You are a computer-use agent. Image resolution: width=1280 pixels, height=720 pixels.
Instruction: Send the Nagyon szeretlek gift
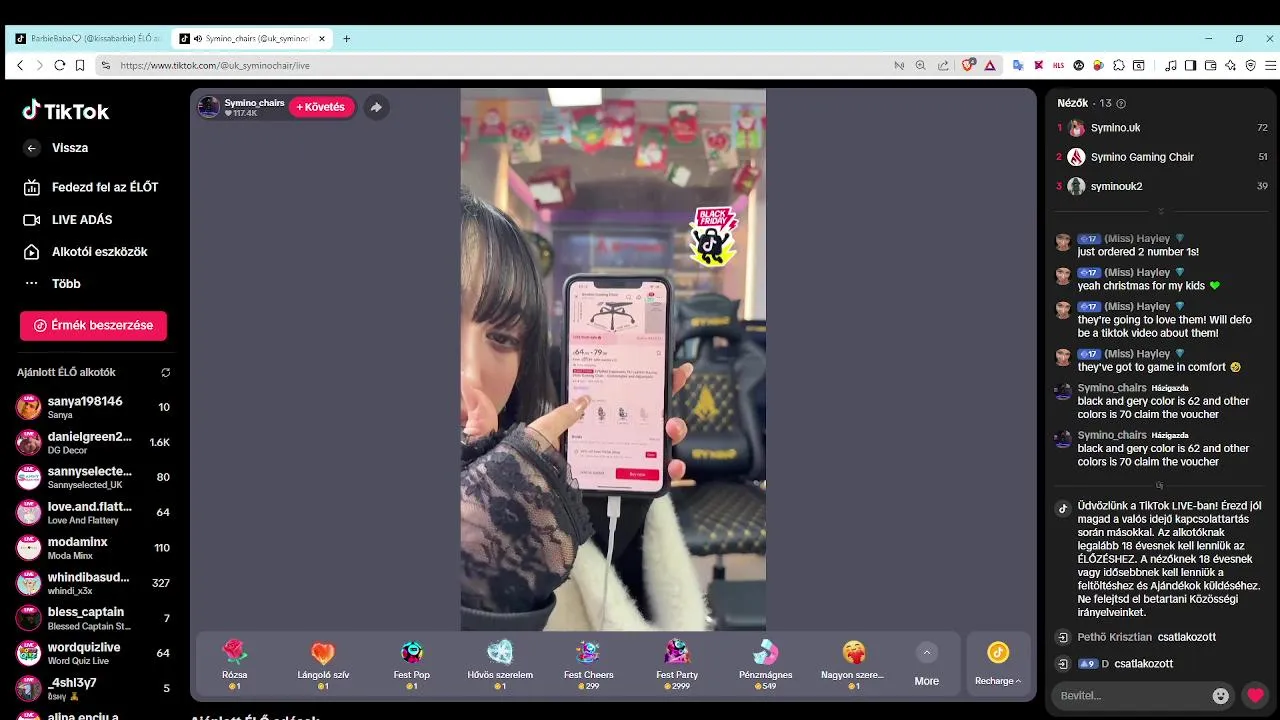(x=854, y=664)
